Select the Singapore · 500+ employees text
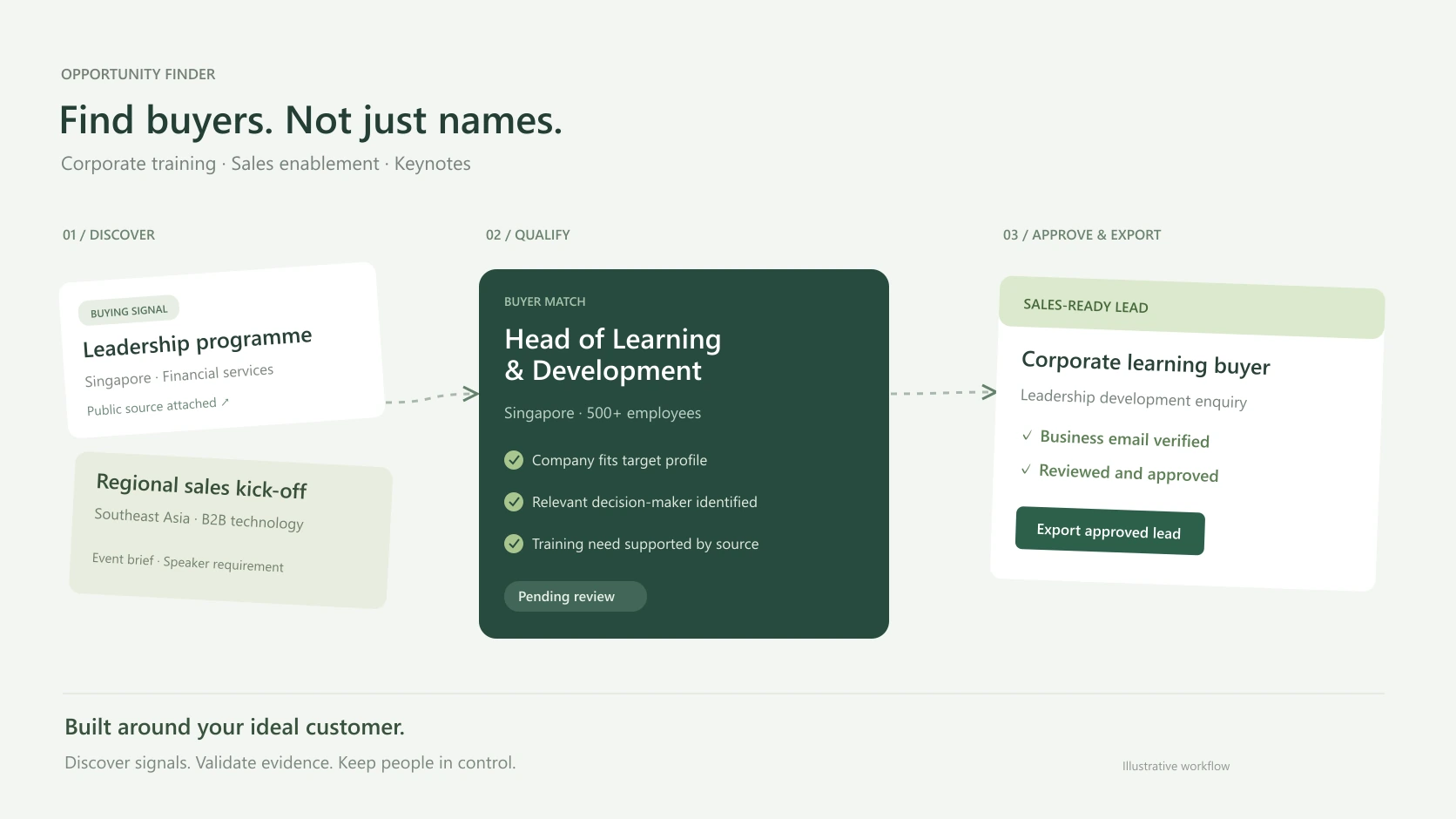The height and width of the screenshot is (819, 1456). pyautogui.click(x=603, y=413)
